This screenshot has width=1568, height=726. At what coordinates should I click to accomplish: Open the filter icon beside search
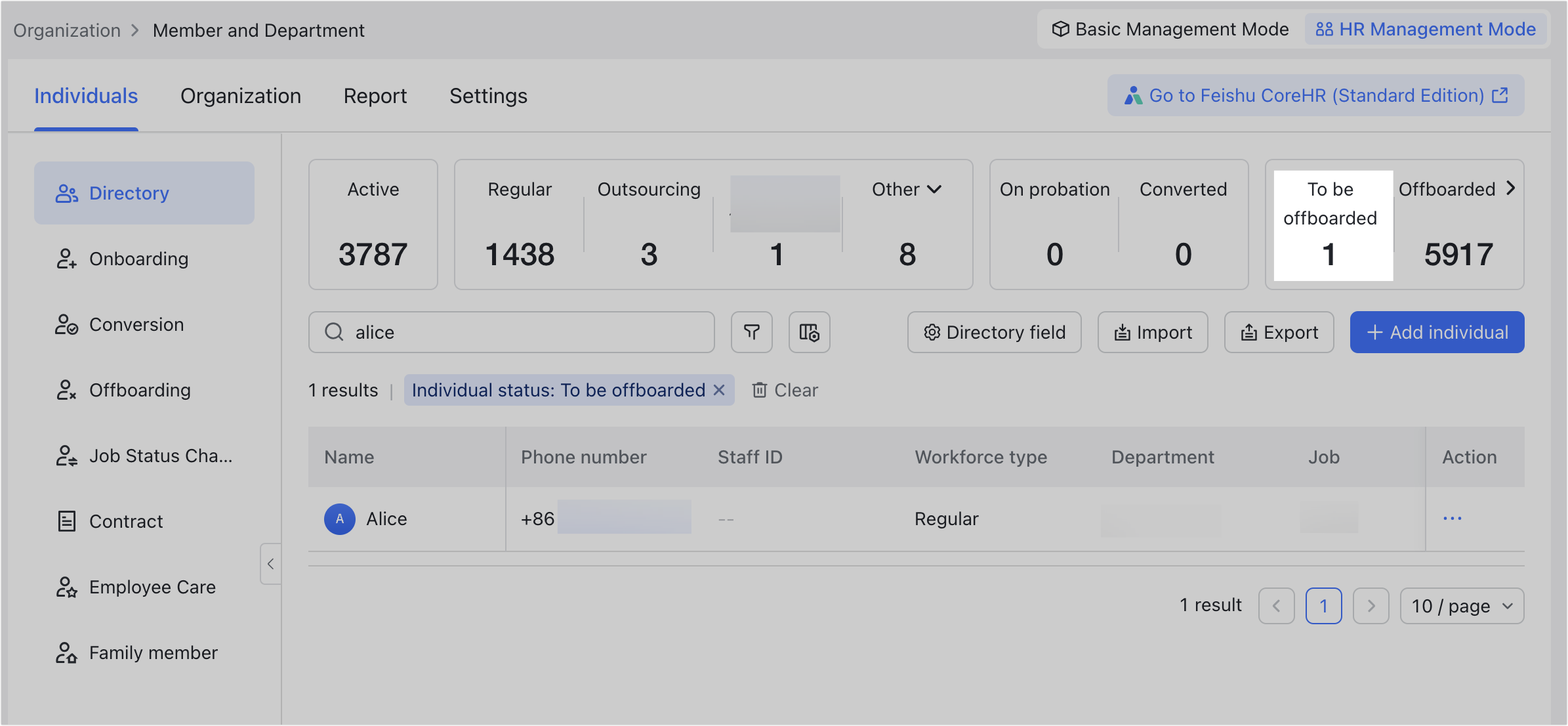pos(751,332)
